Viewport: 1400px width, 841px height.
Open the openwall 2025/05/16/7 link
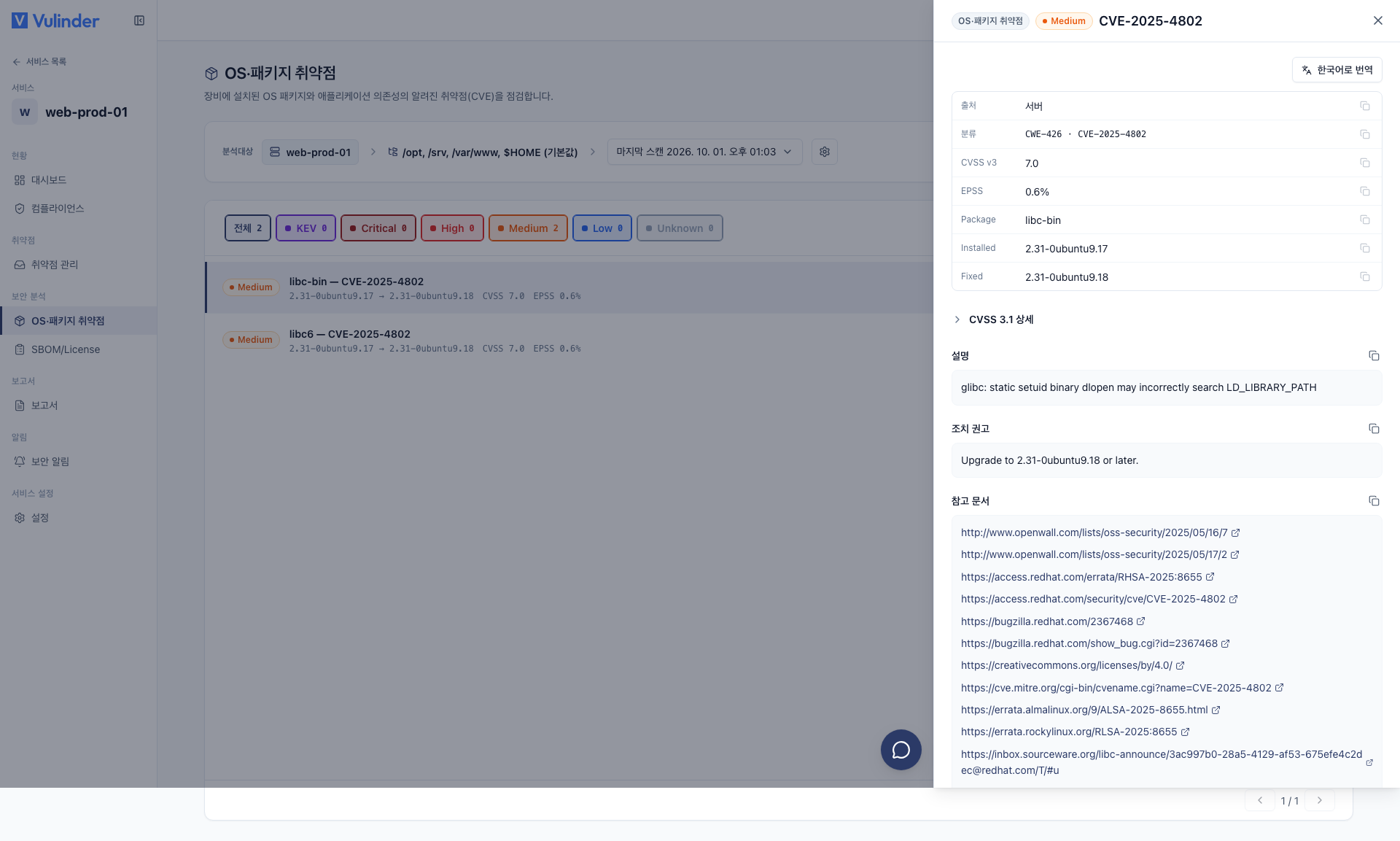click(1100, 532)
